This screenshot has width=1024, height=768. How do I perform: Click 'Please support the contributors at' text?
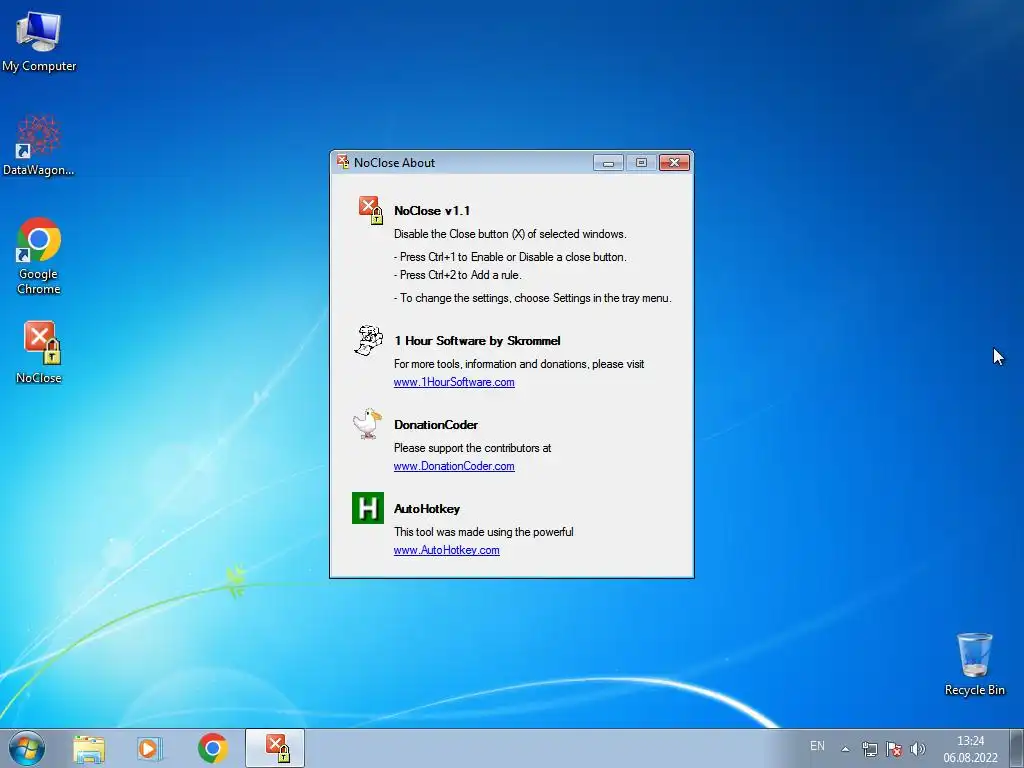pos(472,448)
